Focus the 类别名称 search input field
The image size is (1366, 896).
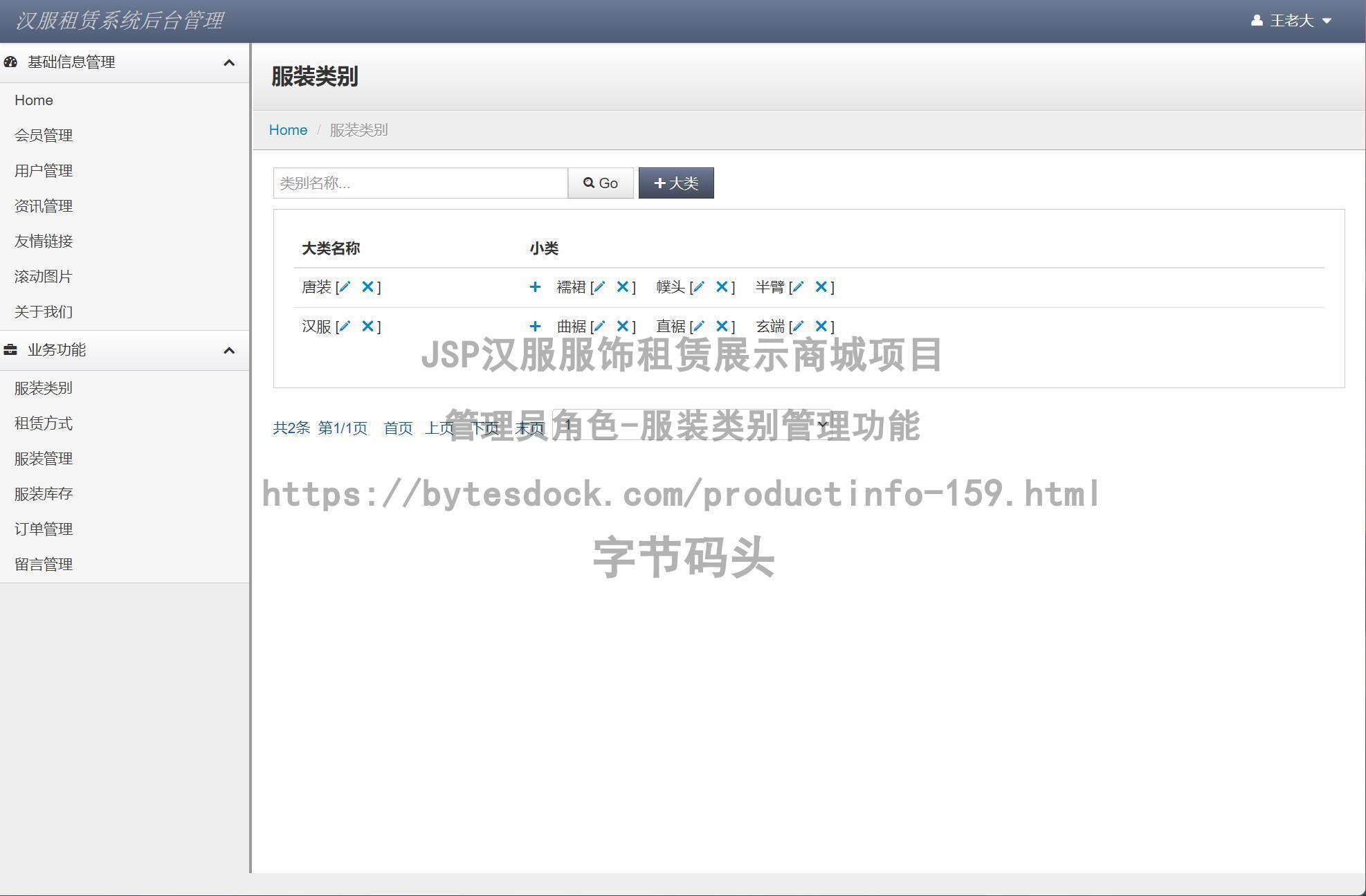coord(421,183)
